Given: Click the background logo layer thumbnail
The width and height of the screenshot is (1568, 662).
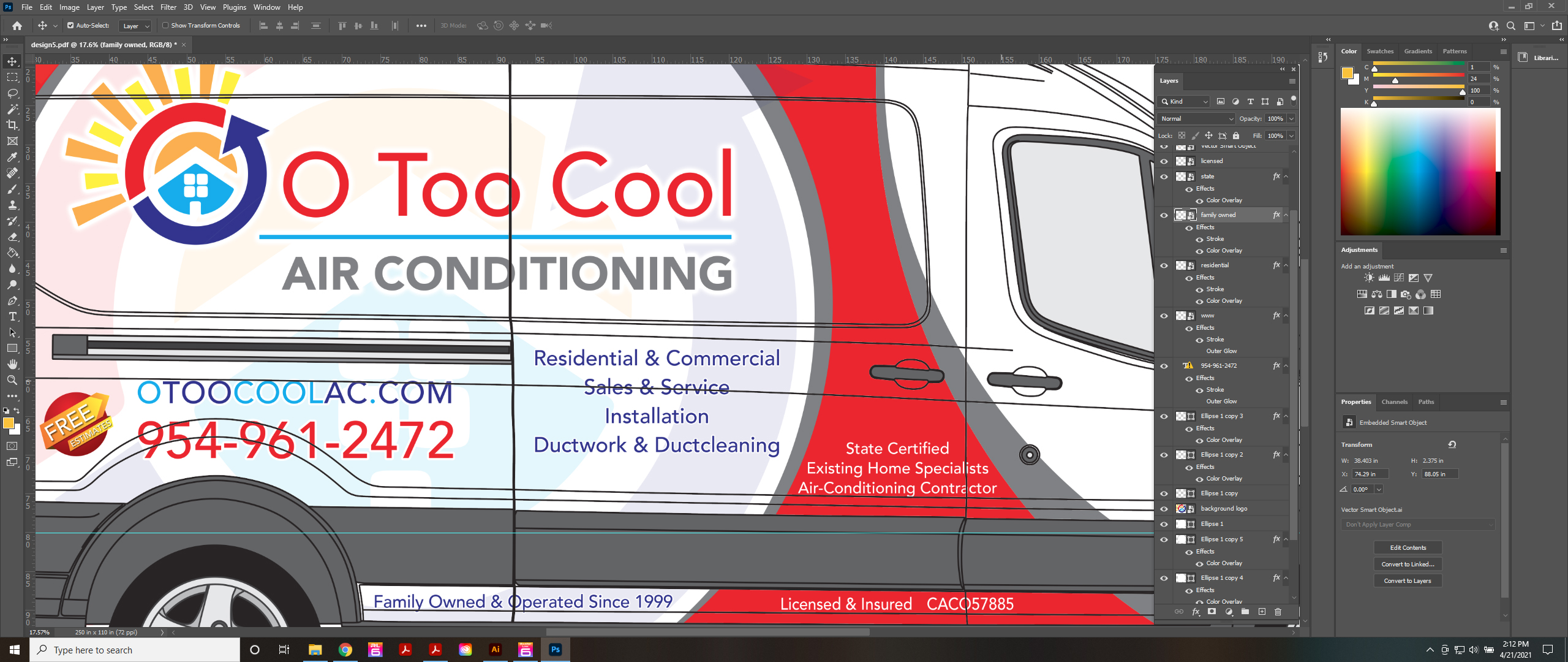Looking at the screenshot, I should [x=1181, y=509].
